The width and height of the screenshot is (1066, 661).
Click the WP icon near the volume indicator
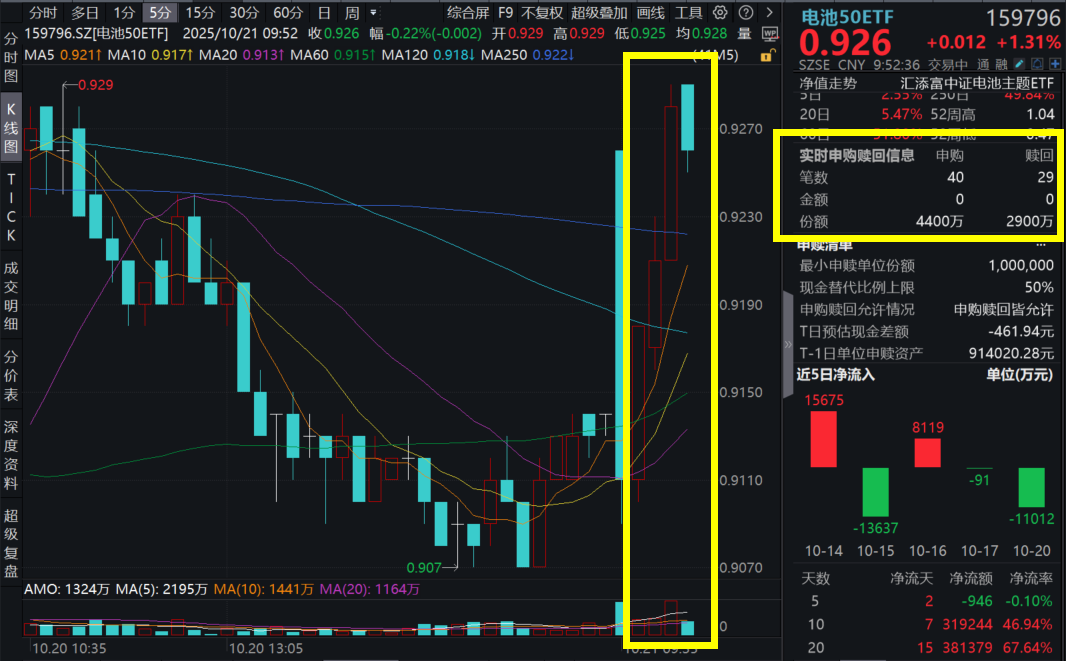click(x=771, y=34)
